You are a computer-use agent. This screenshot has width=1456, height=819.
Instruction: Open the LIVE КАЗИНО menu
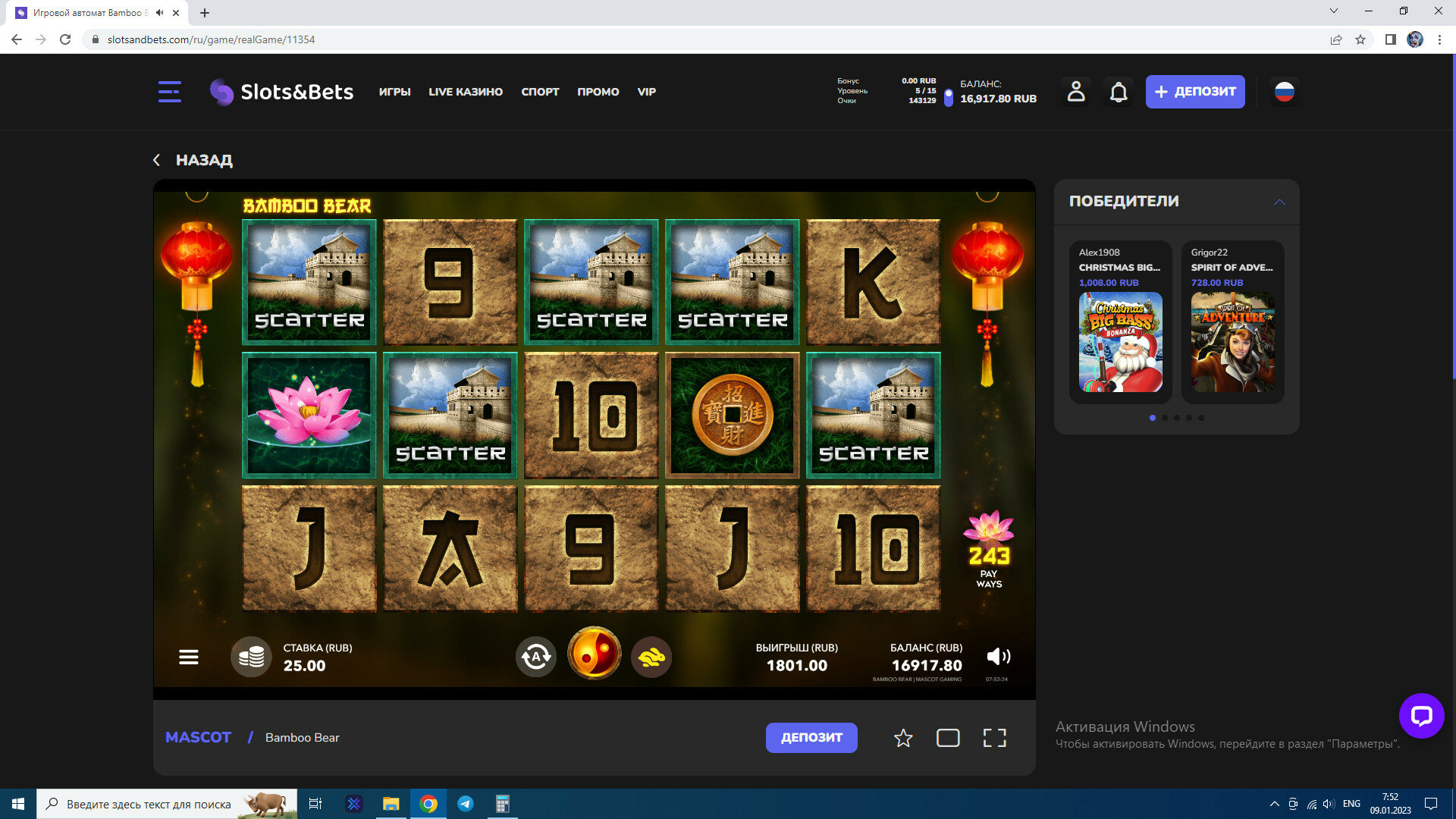click(466, 92)
